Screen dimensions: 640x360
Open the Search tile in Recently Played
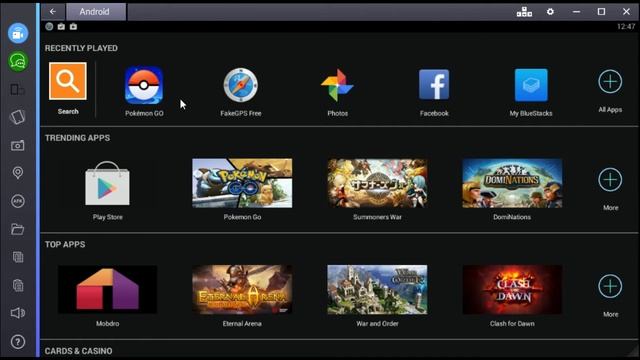coord(68,81)
